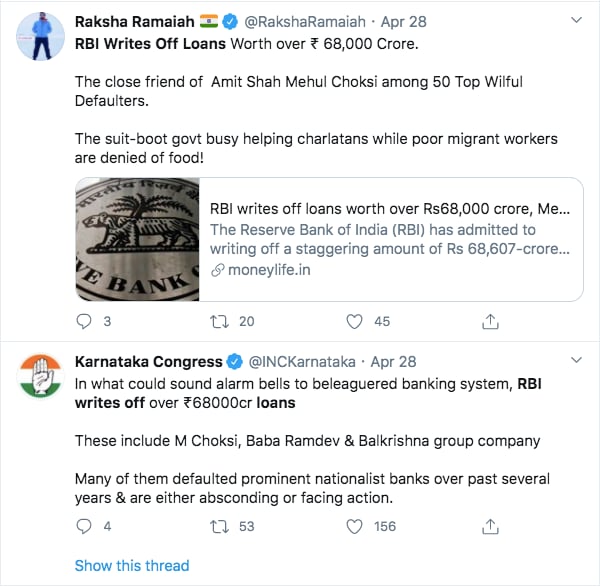Share the Karnataka Congress tweet

(x=490, y=526)
